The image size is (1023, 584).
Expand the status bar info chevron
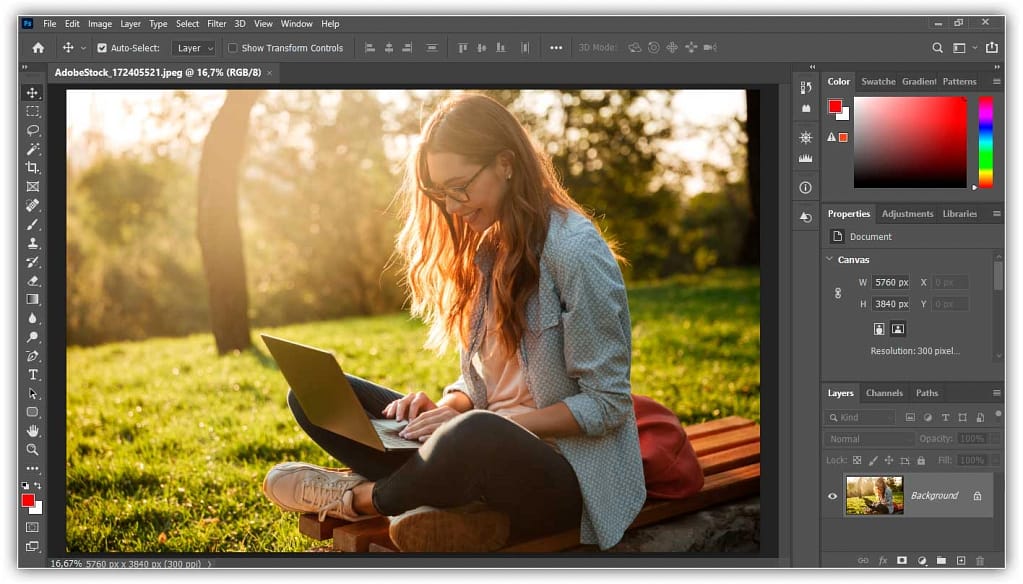pyautogui.click(x=209, y=564)
